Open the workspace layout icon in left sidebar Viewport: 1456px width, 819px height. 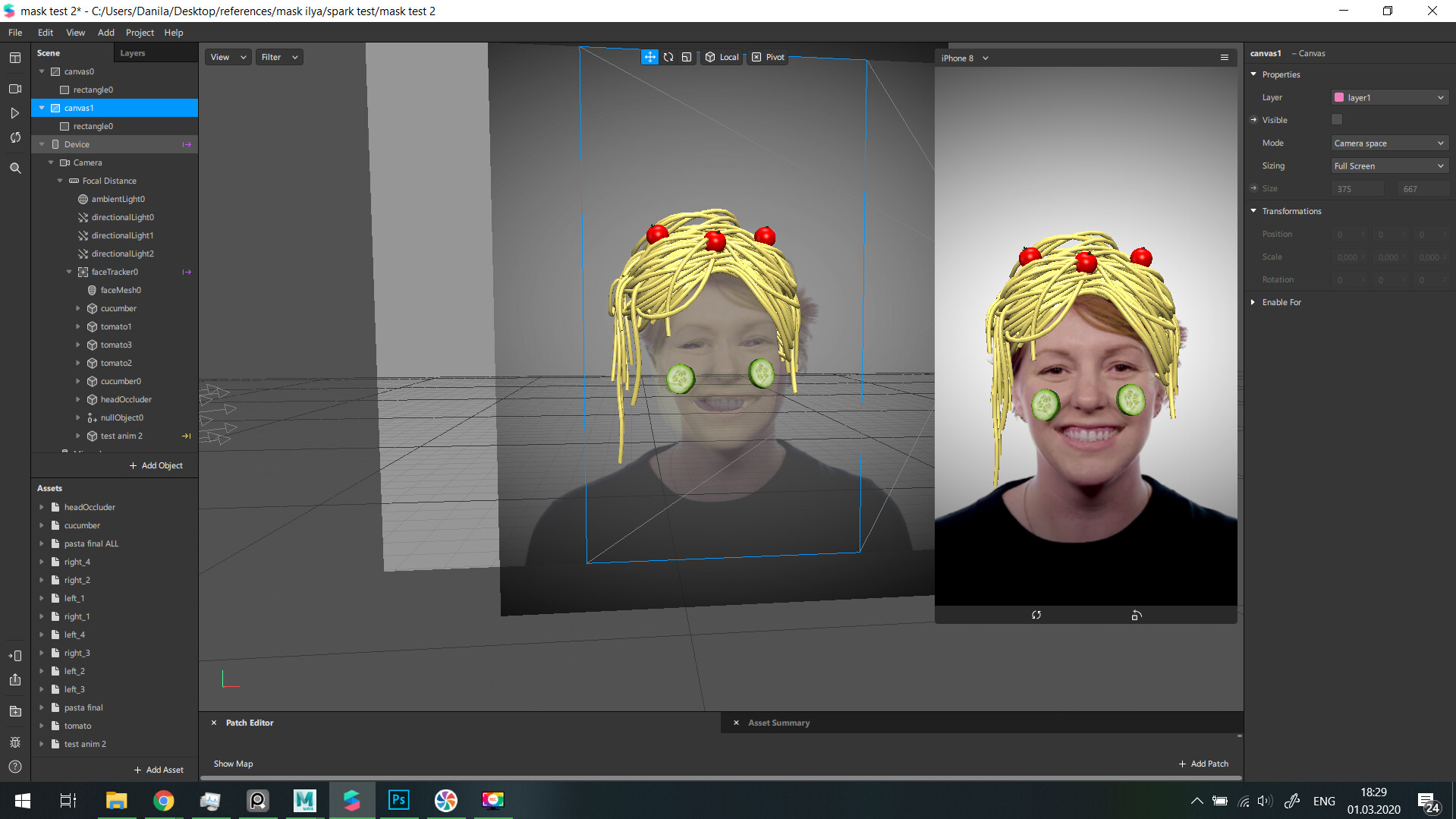point(15,58)
